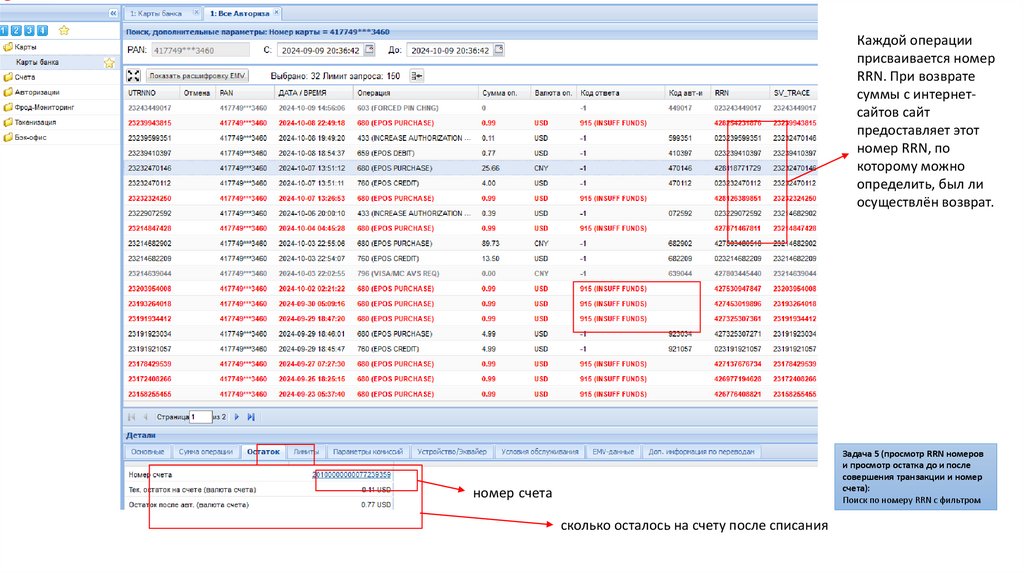Expand the Счета folder in sidebar
The height and width of the screenshot is (574, 1024).
tap(25, 76)
